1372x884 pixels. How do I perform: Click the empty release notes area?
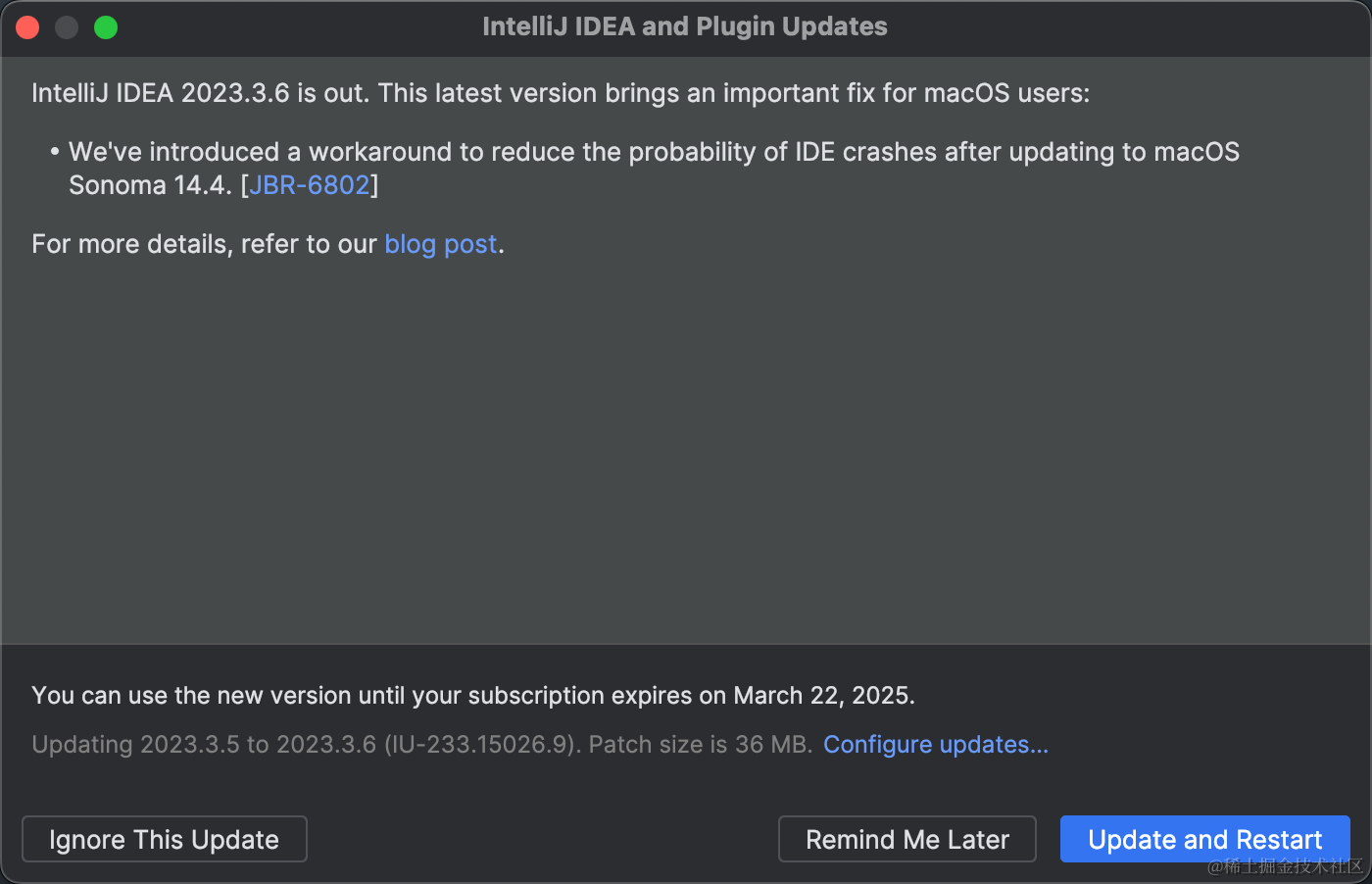[686, 461]
